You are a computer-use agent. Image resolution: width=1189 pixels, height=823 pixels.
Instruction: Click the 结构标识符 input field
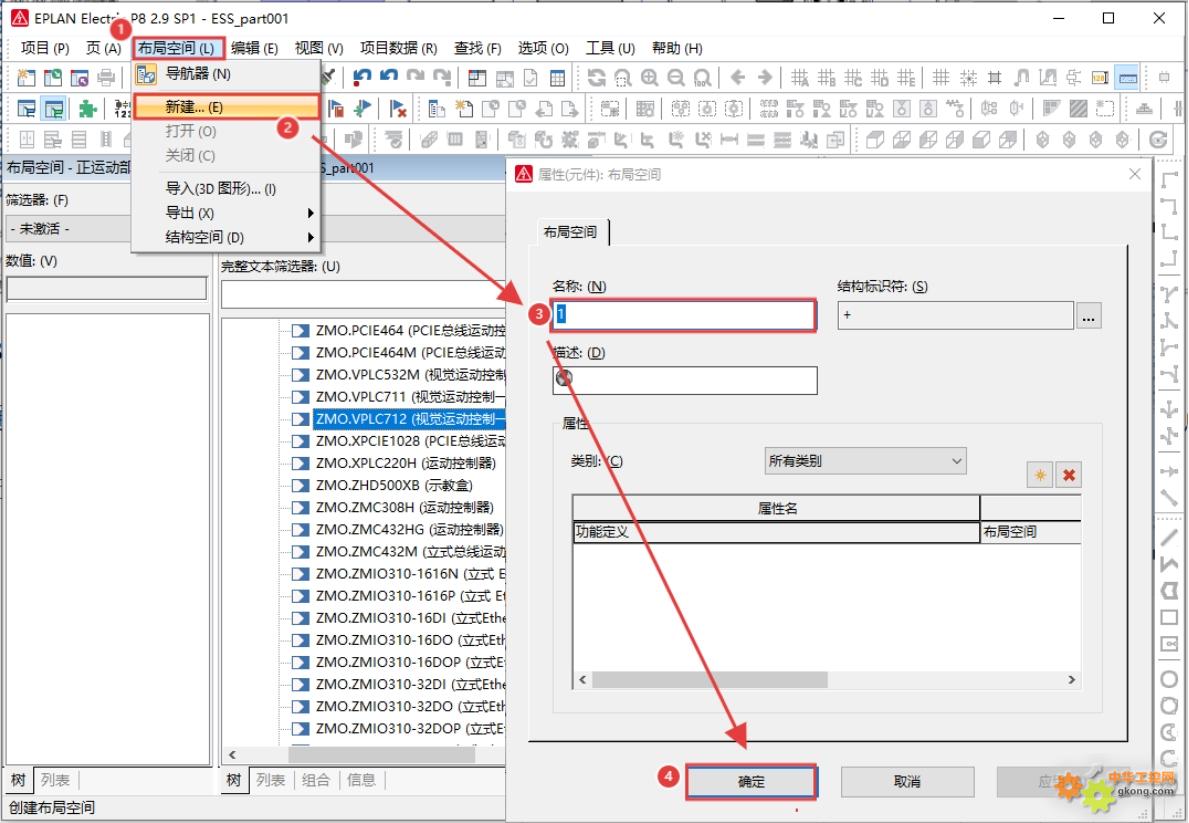pos(955,315)
